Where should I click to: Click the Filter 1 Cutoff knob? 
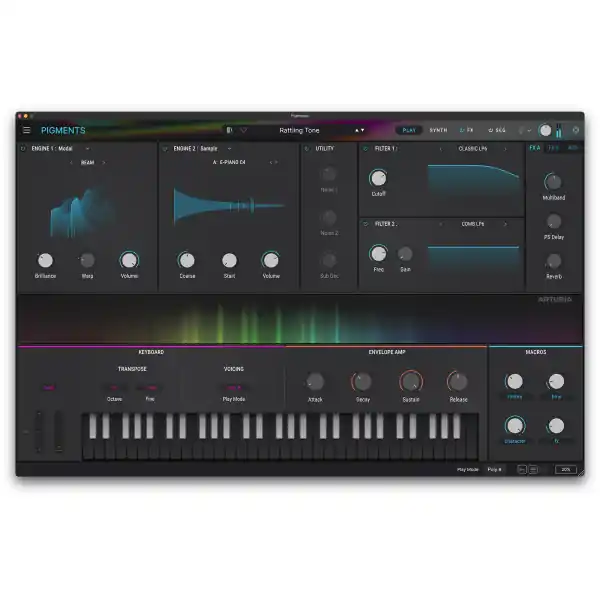[378, 178]
